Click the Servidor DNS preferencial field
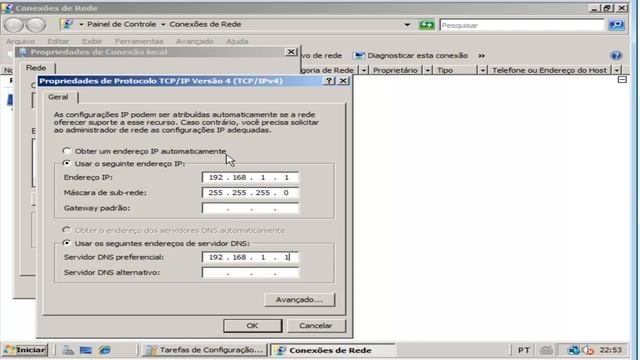Image resolution: width=640 pixels, height=360 pixels. tap(250, 257)
